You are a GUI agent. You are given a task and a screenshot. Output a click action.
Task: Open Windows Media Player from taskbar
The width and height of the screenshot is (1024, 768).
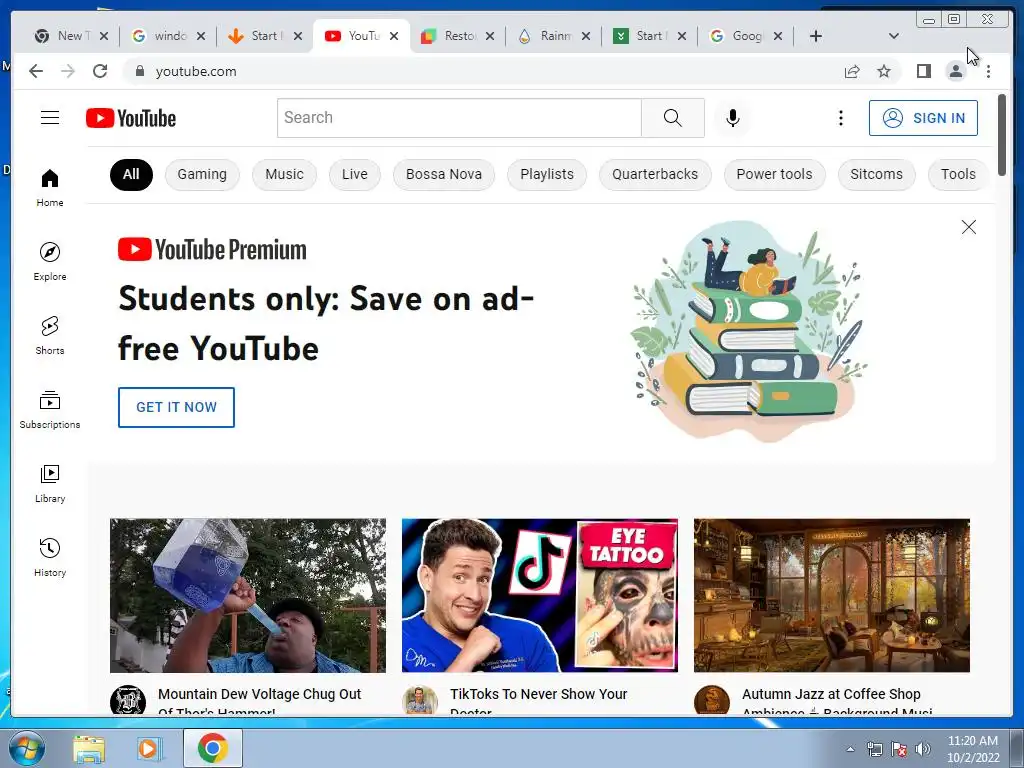tap(150, 749)
